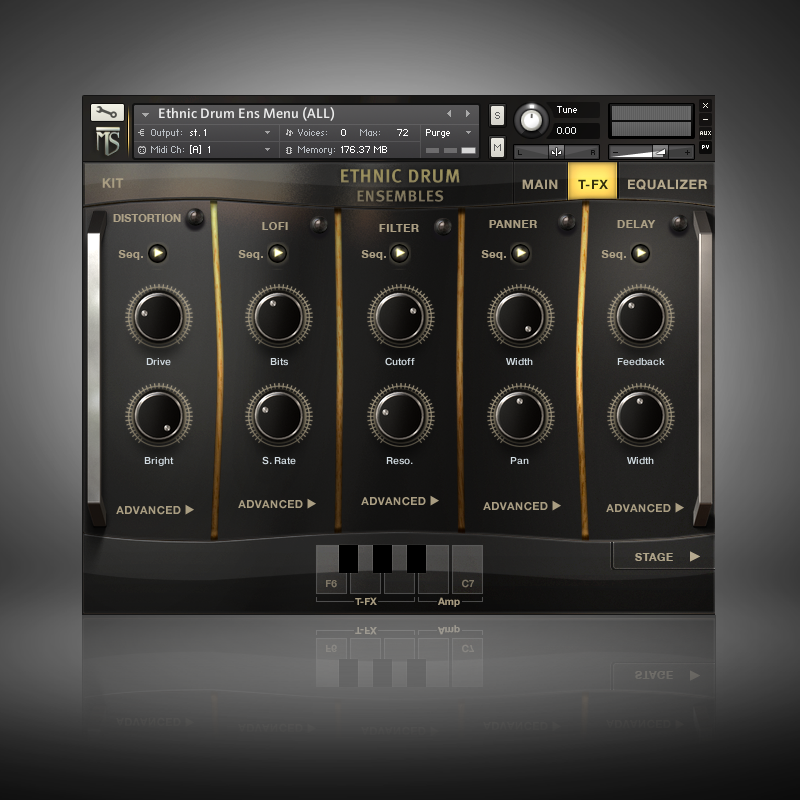Click the Max voices value 72
800x800 pixels.
point(403,133)
